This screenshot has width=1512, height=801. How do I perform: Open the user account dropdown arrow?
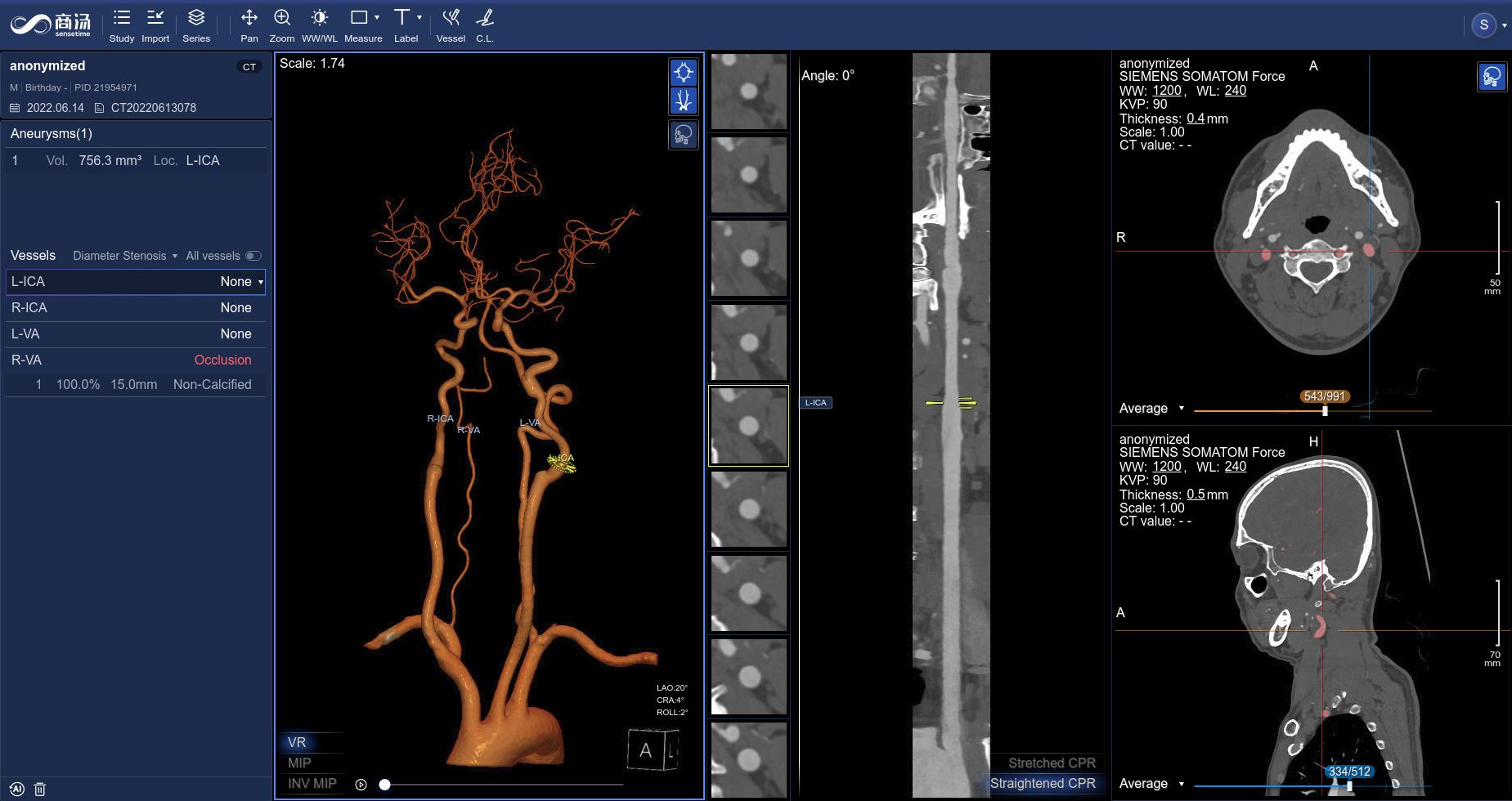coord(1505,25)
